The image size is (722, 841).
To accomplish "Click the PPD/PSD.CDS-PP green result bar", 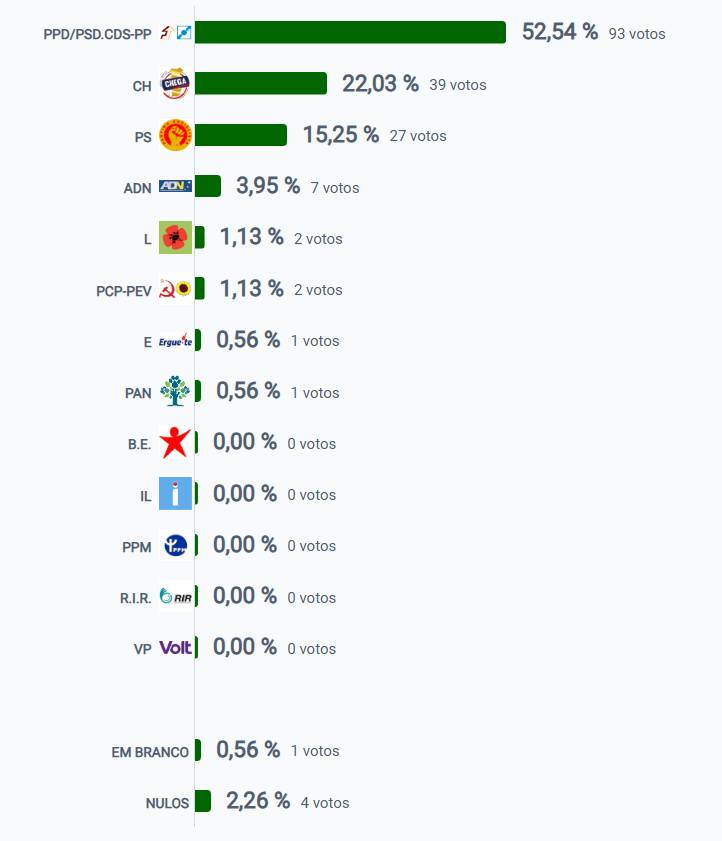I will [x=350, y=33].
